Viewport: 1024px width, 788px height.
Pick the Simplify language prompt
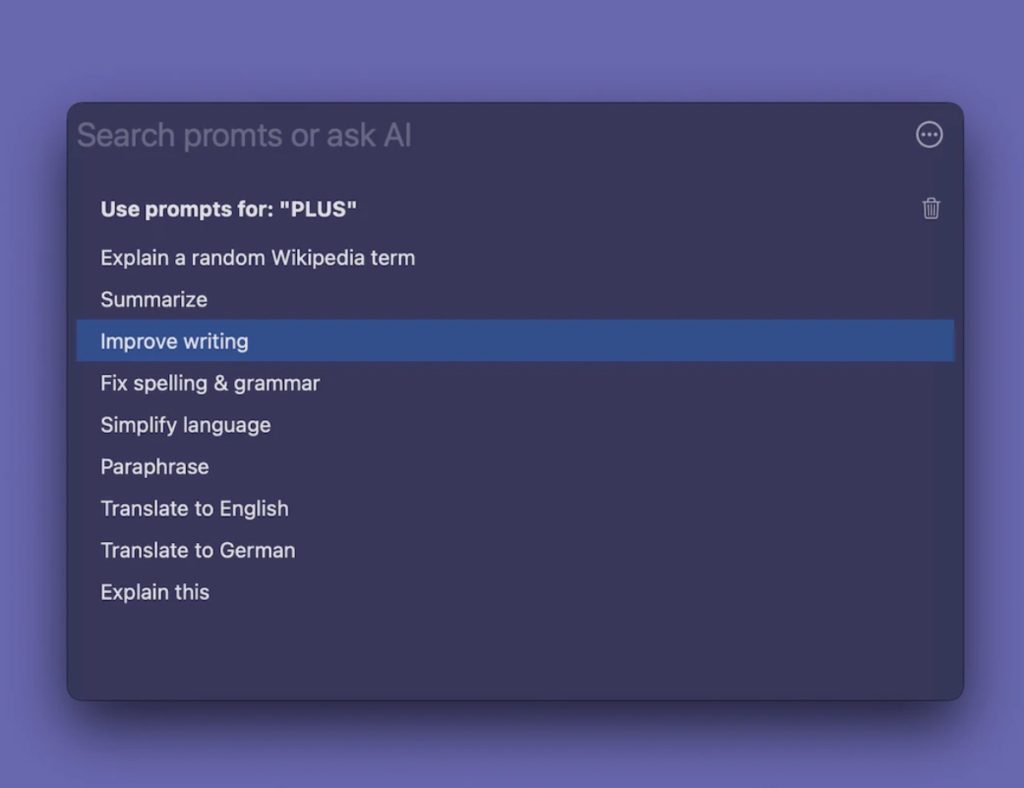pos(185,425)
